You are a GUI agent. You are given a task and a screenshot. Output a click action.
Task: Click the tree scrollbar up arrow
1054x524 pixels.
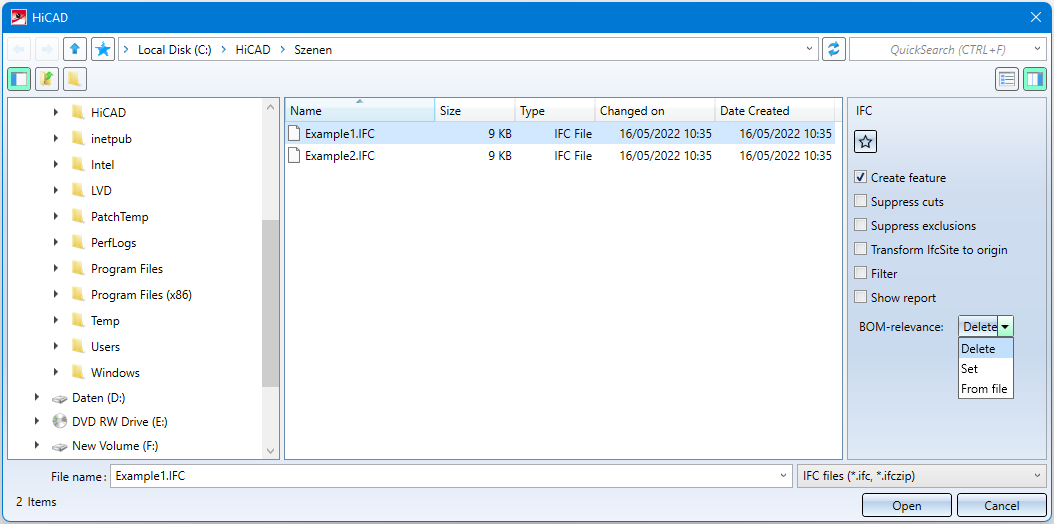(x=270, y=107)
